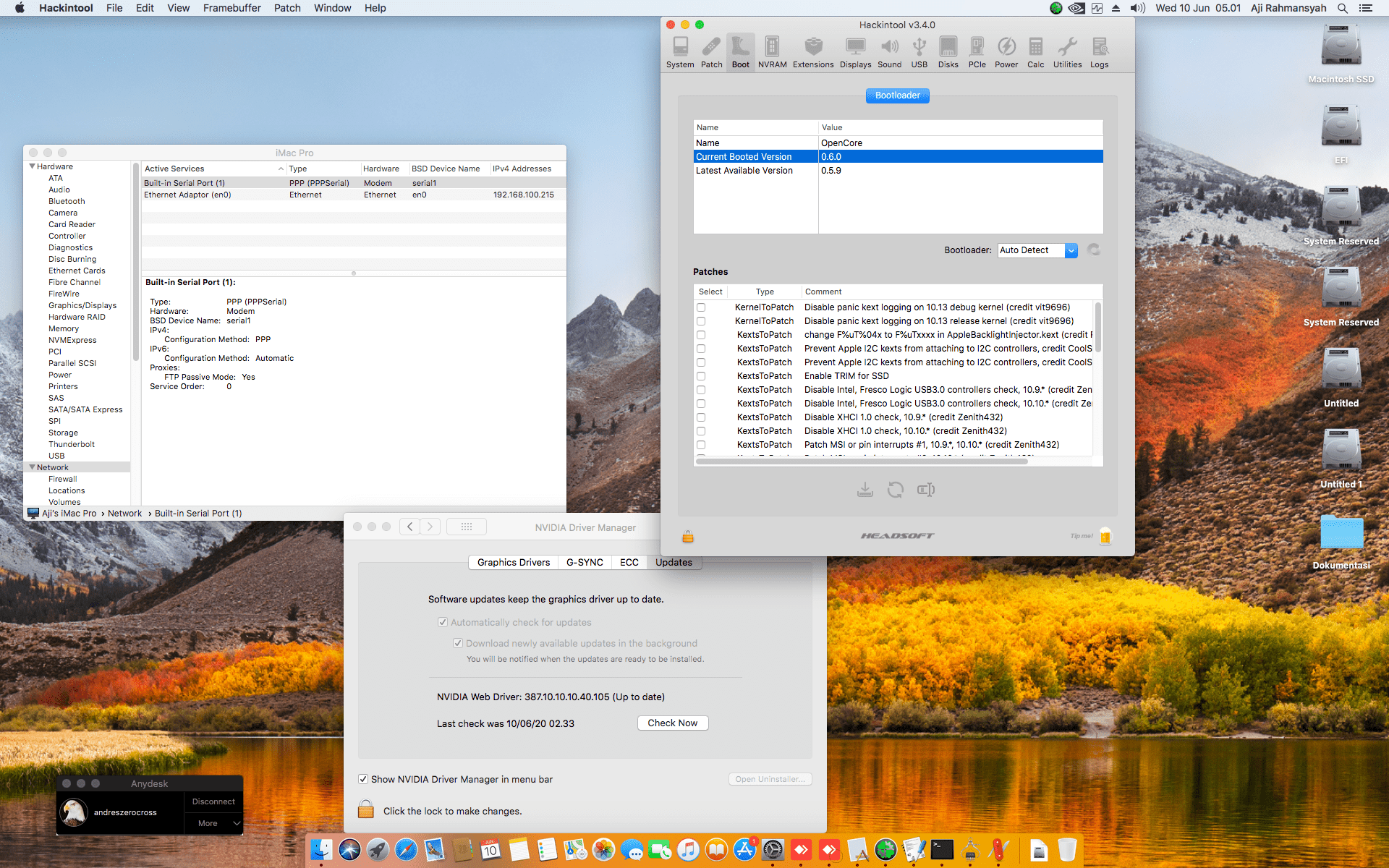The image size is (1389, 868).
Task: Open the Bootloader Auto Detect dropdown
Action: [1037, 250]
